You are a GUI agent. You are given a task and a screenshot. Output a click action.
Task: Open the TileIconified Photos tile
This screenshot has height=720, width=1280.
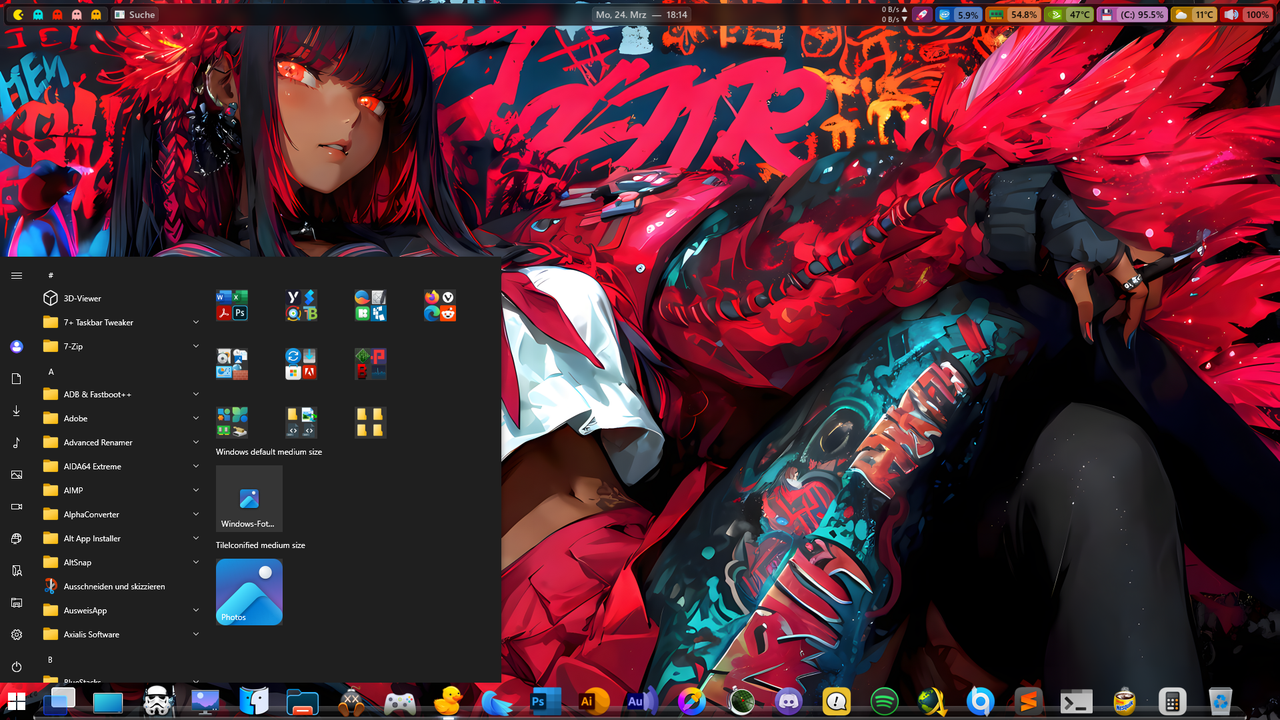249,592
